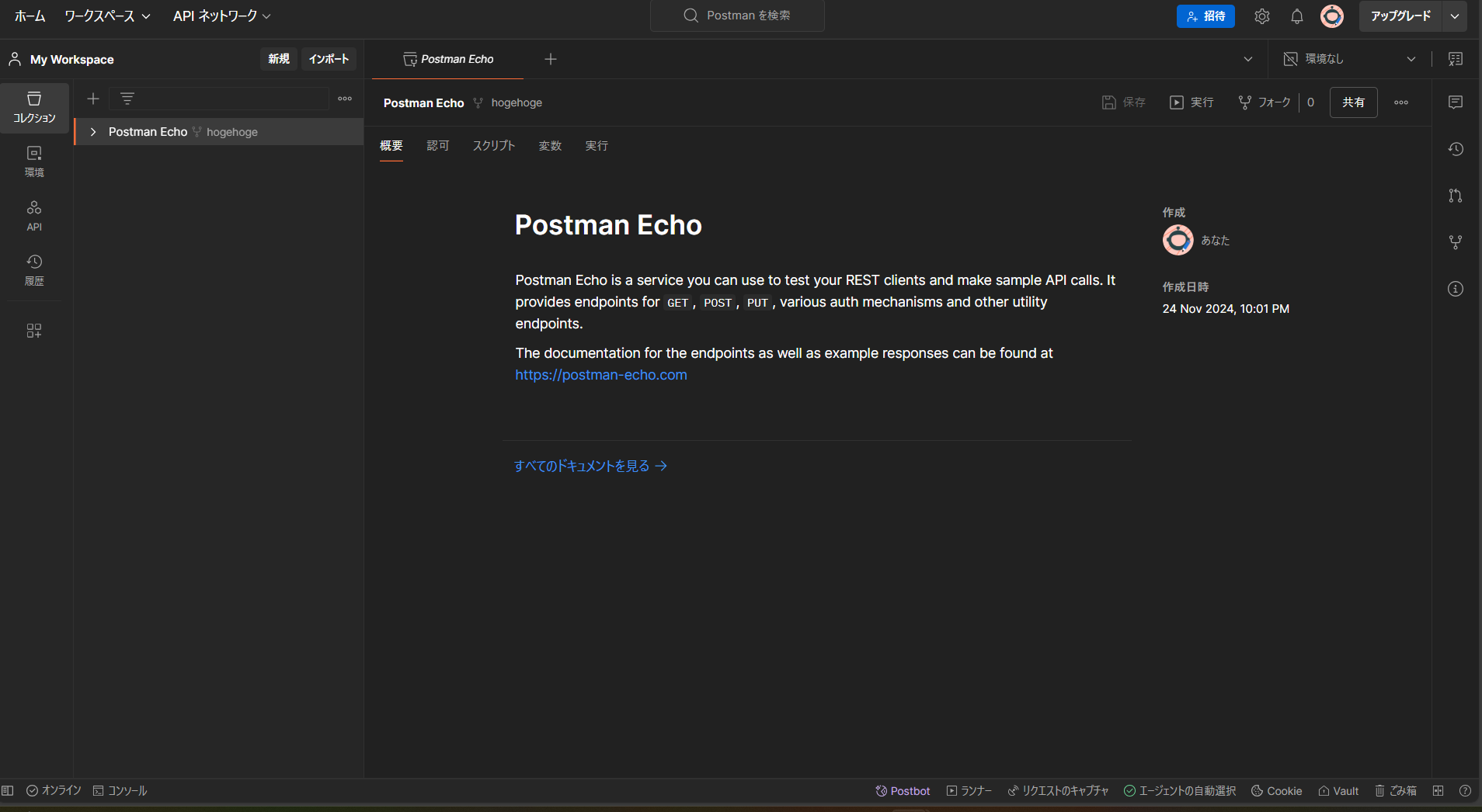The width and height of the screenshot is (1482, 812).
Task: Open Vault in status bar
Action: tap(1338, 790)
